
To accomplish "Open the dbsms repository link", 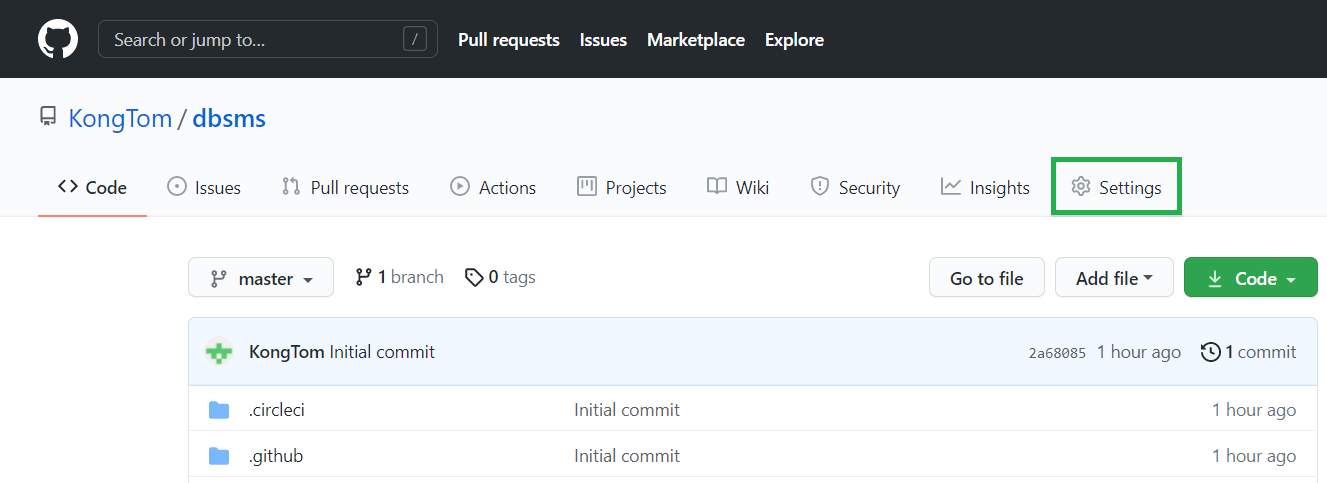I will 229,119.
